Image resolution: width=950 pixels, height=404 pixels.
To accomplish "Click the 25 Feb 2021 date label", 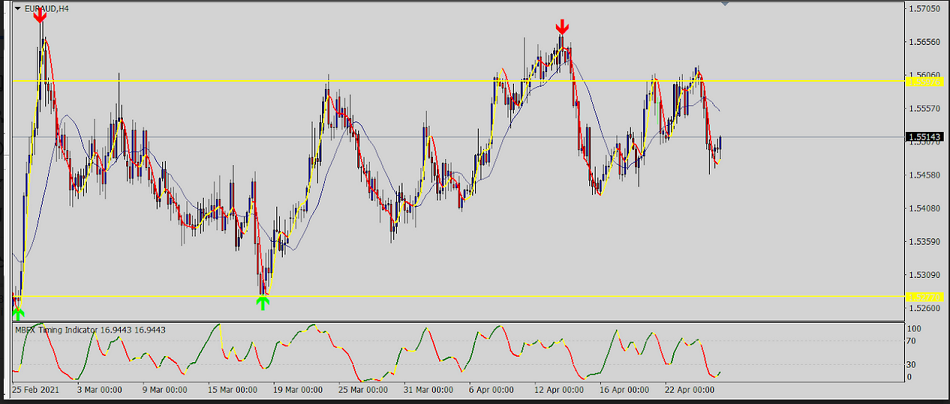I will click(35, 389).
